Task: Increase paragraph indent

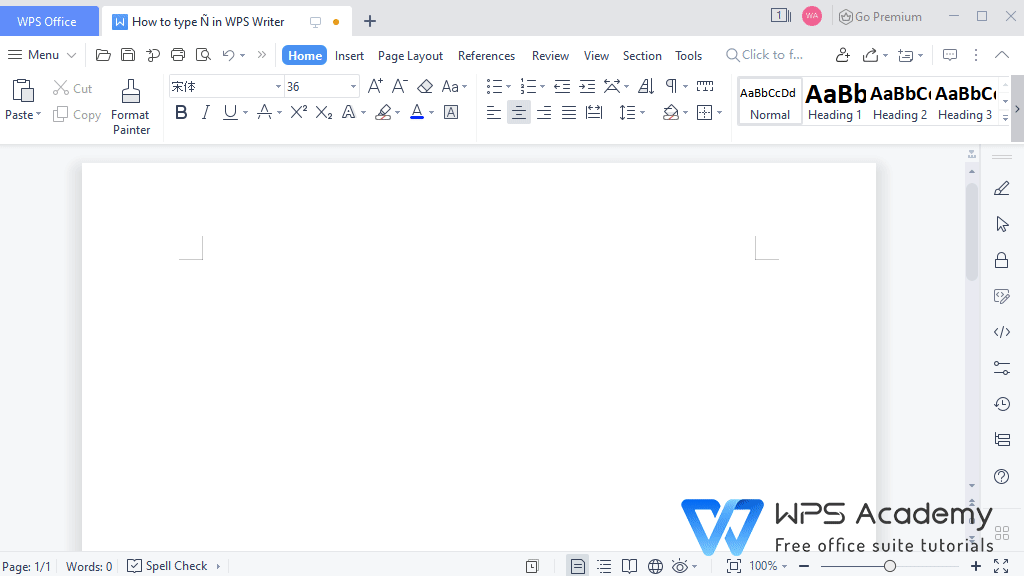Action: (587, 86)
